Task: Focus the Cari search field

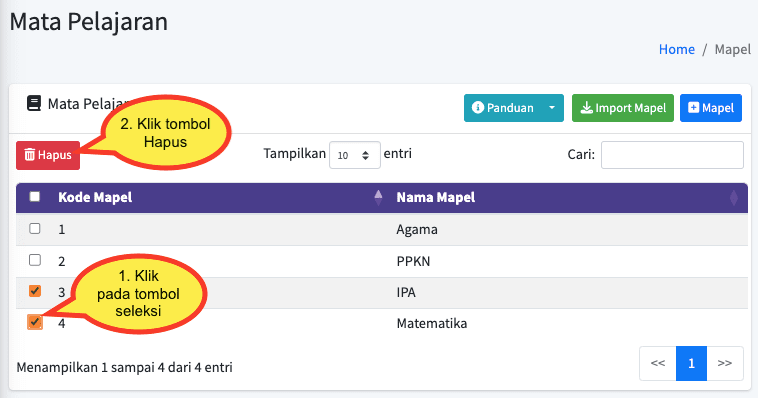Action: (672, 155)
